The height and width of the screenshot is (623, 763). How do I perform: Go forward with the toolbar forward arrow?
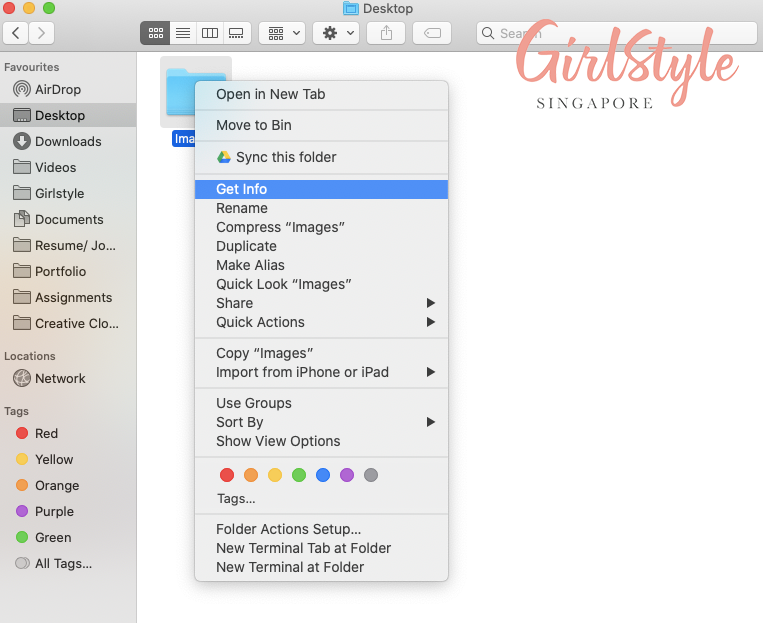41,33
